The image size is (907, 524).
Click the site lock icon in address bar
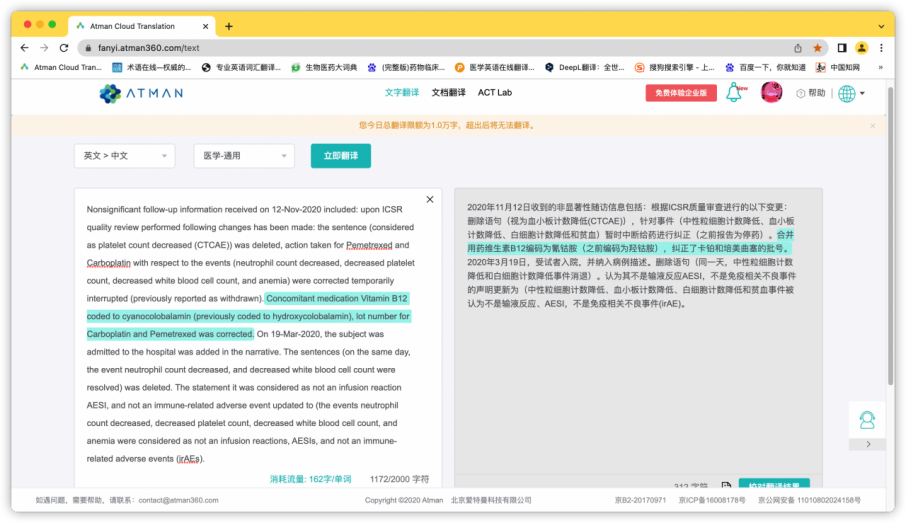click(x=88, y=48)
